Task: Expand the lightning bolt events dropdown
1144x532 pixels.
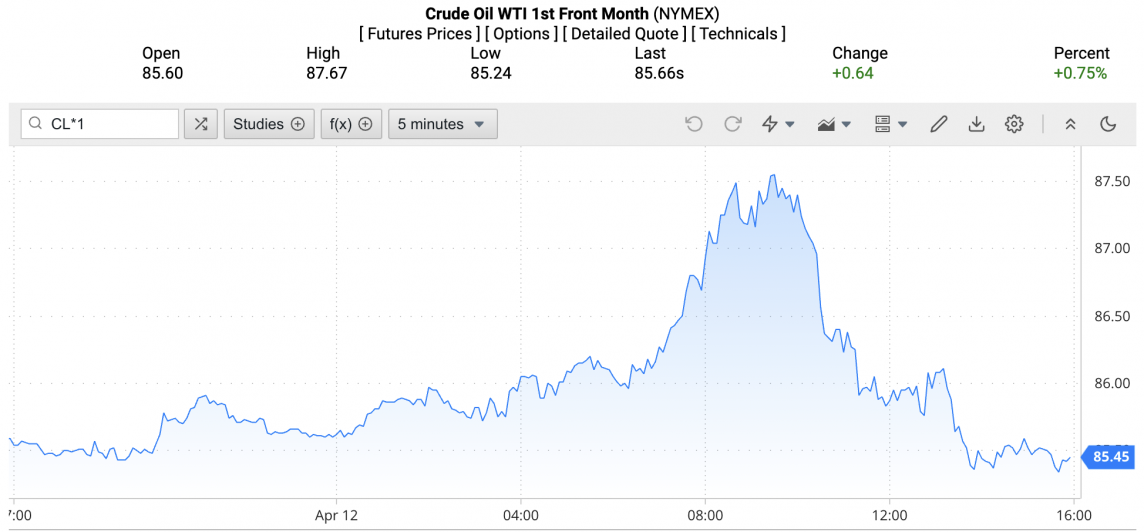Action: pos(778,124)
